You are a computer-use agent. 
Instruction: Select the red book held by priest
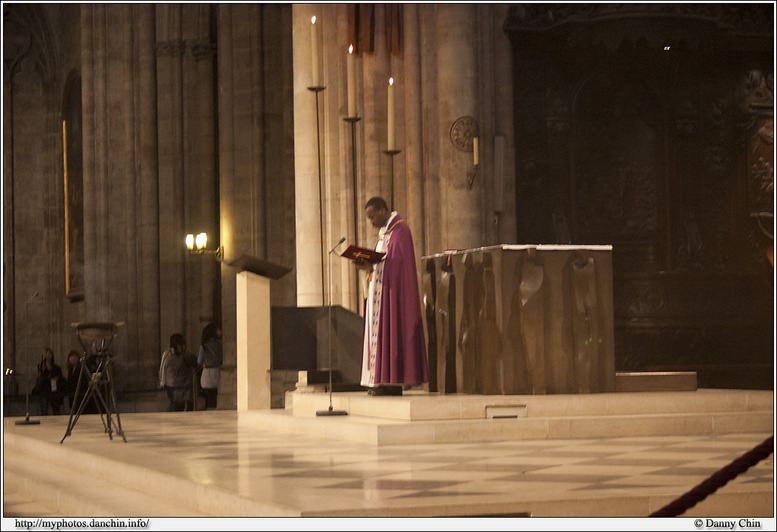pos(362,255)
